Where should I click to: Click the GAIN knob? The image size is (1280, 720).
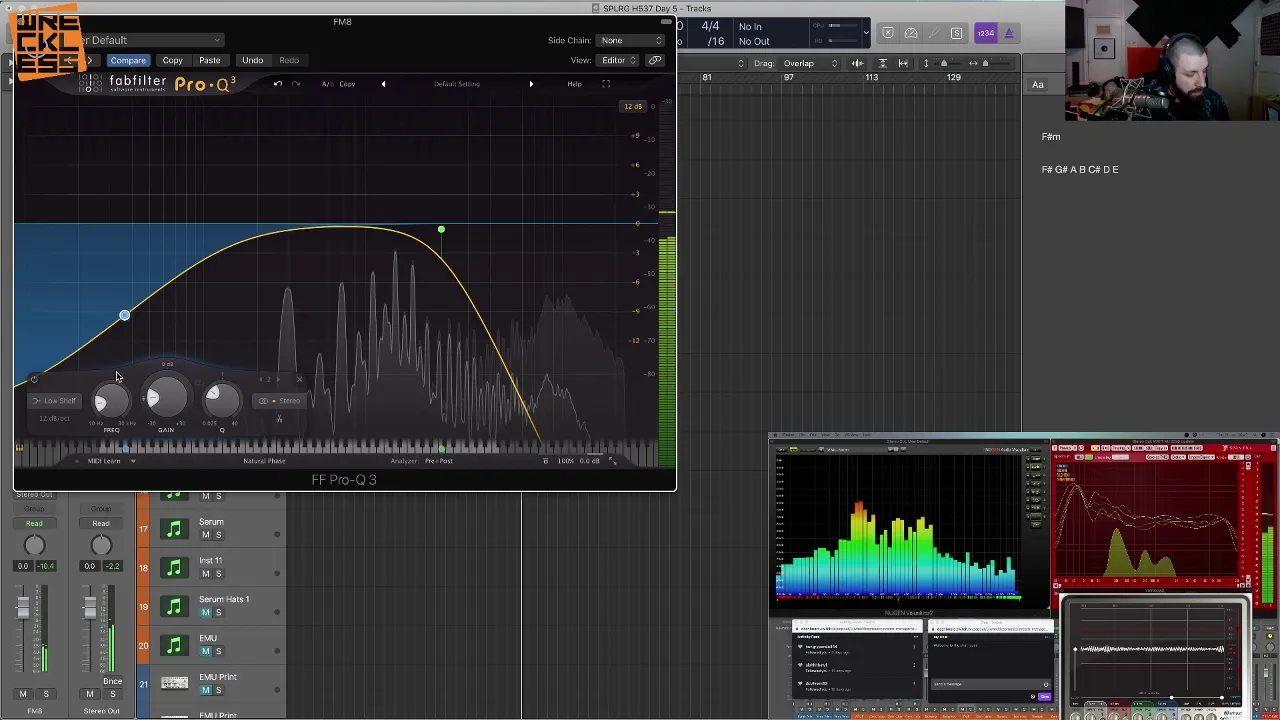(x=166, y=399)
